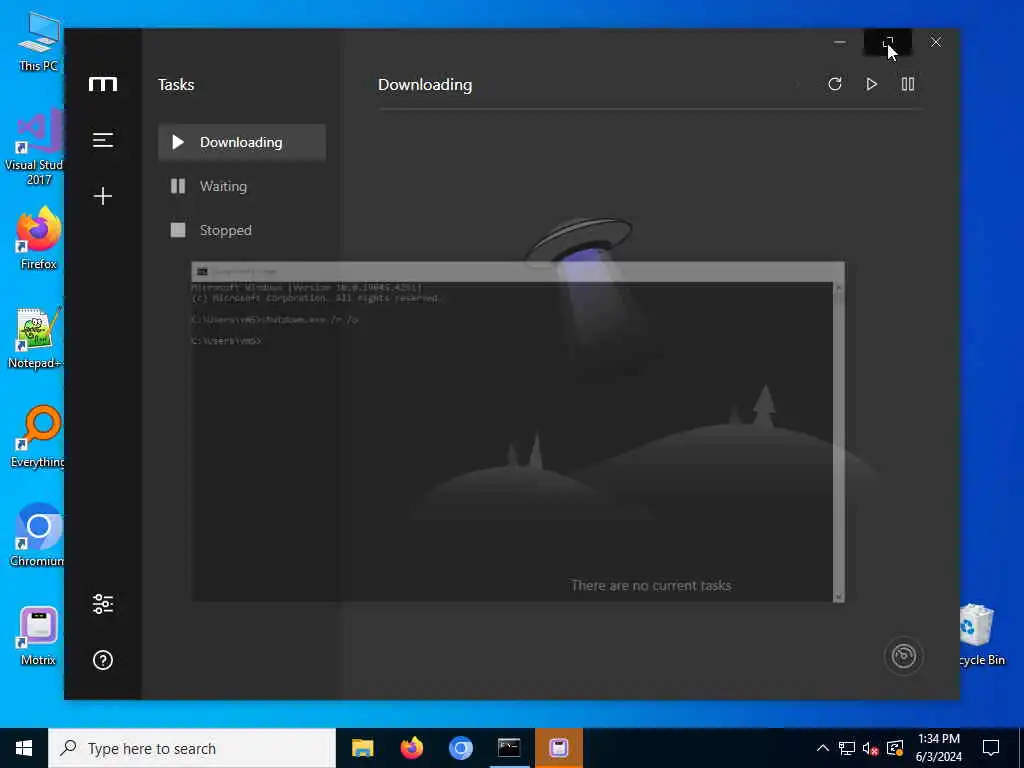This screenshot has height=768, width=1024.
Task: Switch to Command Prompt taskbar button
Action: (509, 748)
